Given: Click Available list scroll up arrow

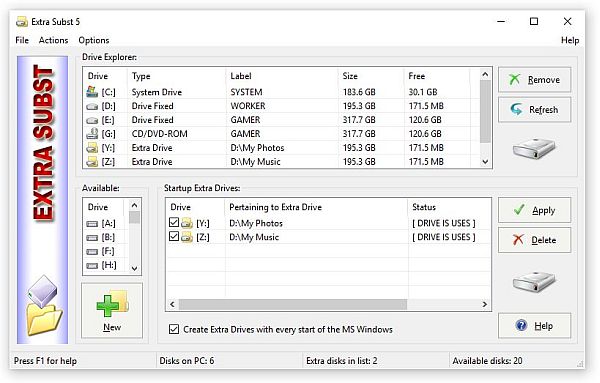Looking at the screenshot, I should pos(134,205).
